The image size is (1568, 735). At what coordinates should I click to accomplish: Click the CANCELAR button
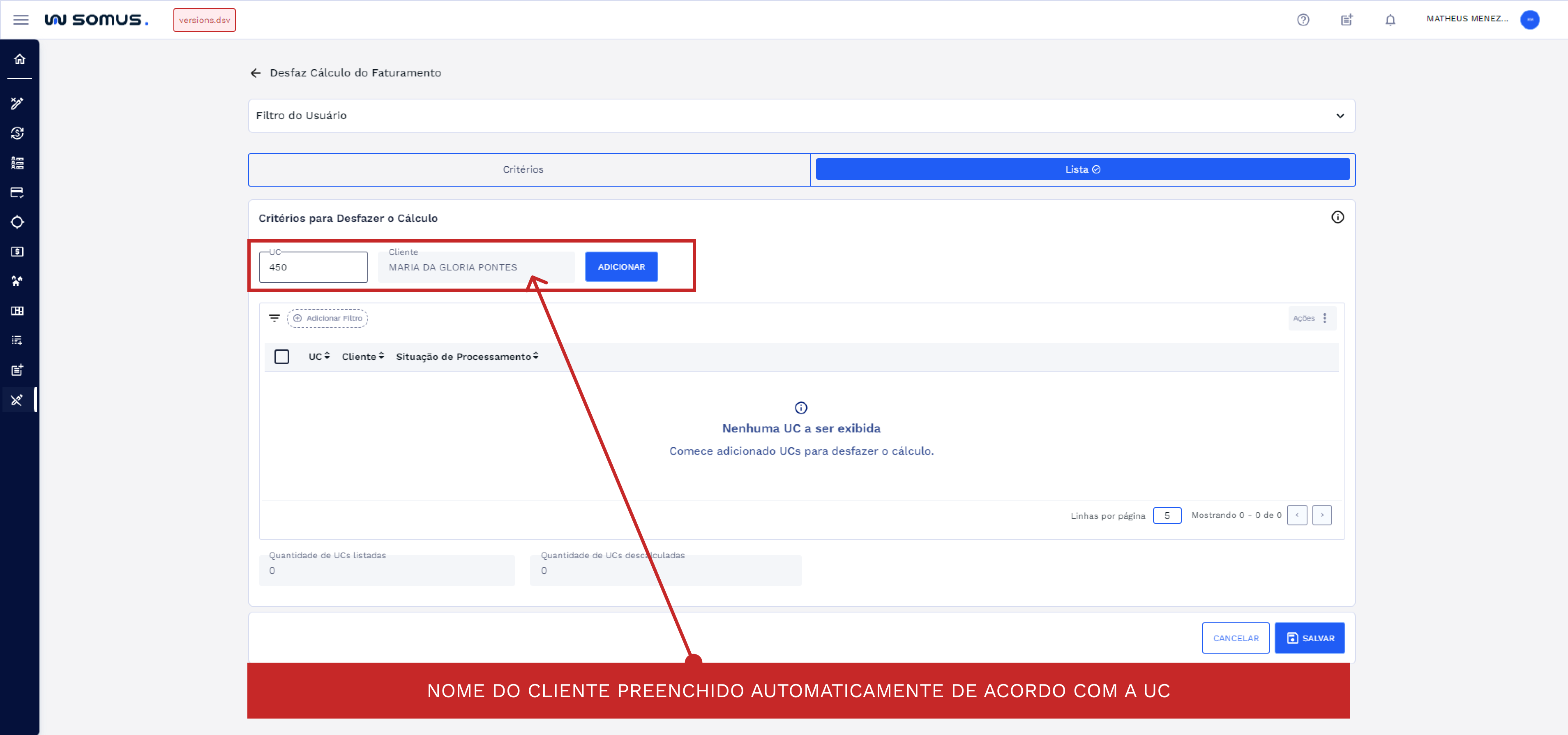tap(1236, 638)
